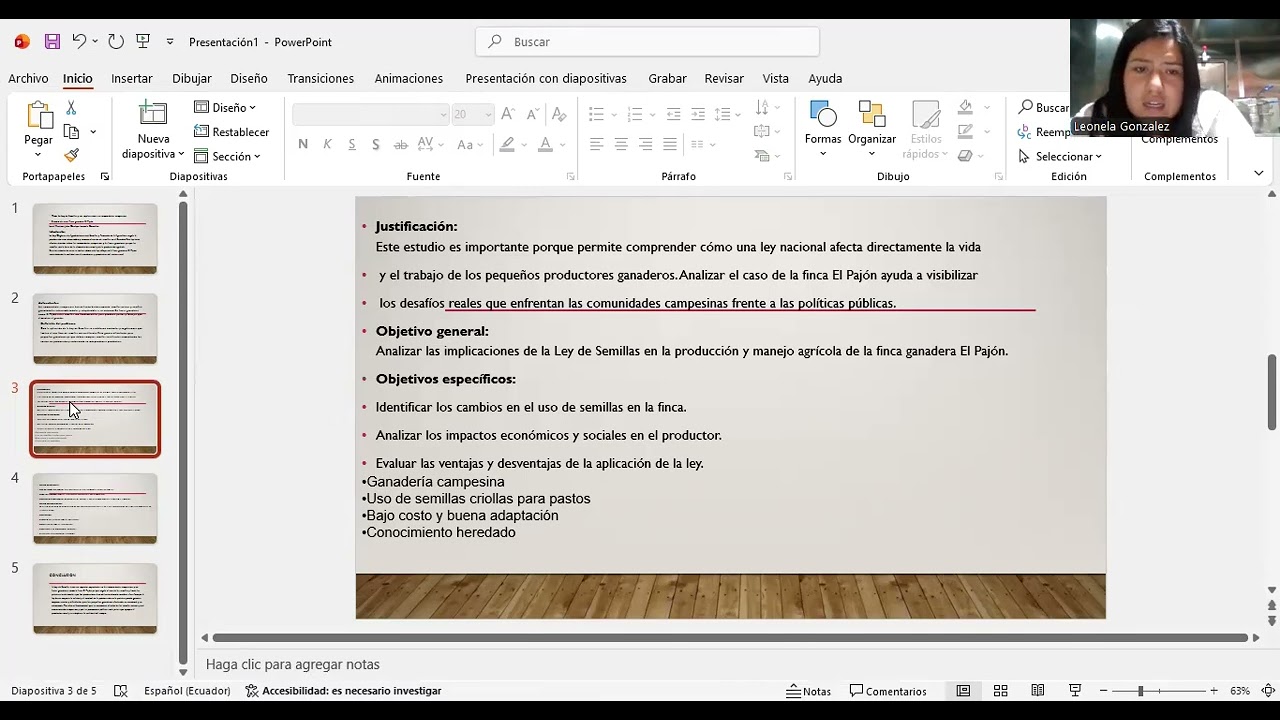The image size is (1280, 720).
Task: Increase font size with the larger A
Action: 508,115
